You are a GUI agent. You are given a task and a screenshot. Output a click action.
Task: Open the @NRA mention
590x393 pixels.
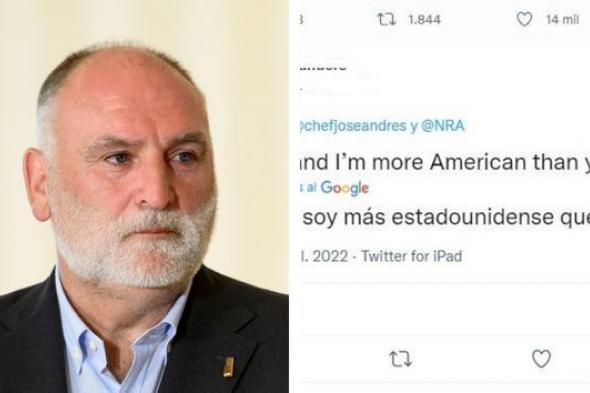tap(442, 126)
